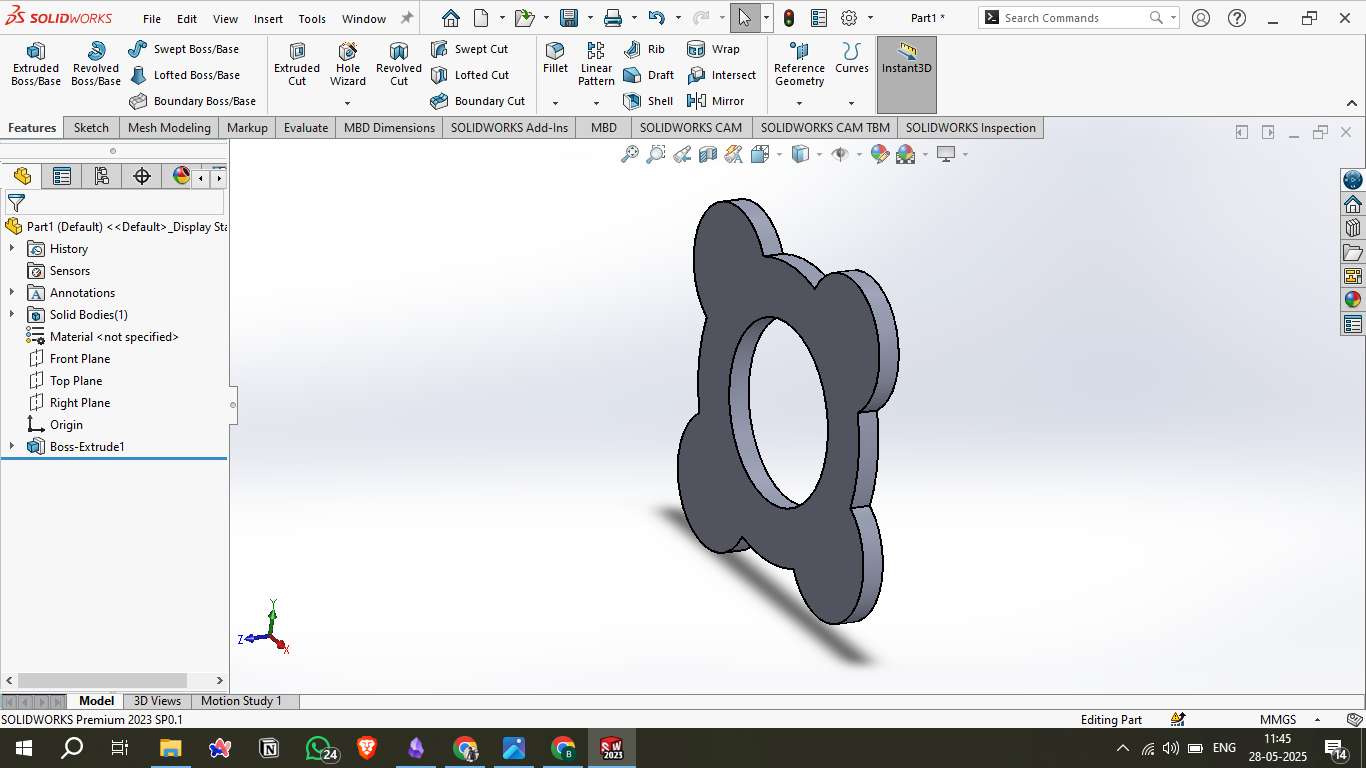Open the Insert menu

click(x=268, y=19)
